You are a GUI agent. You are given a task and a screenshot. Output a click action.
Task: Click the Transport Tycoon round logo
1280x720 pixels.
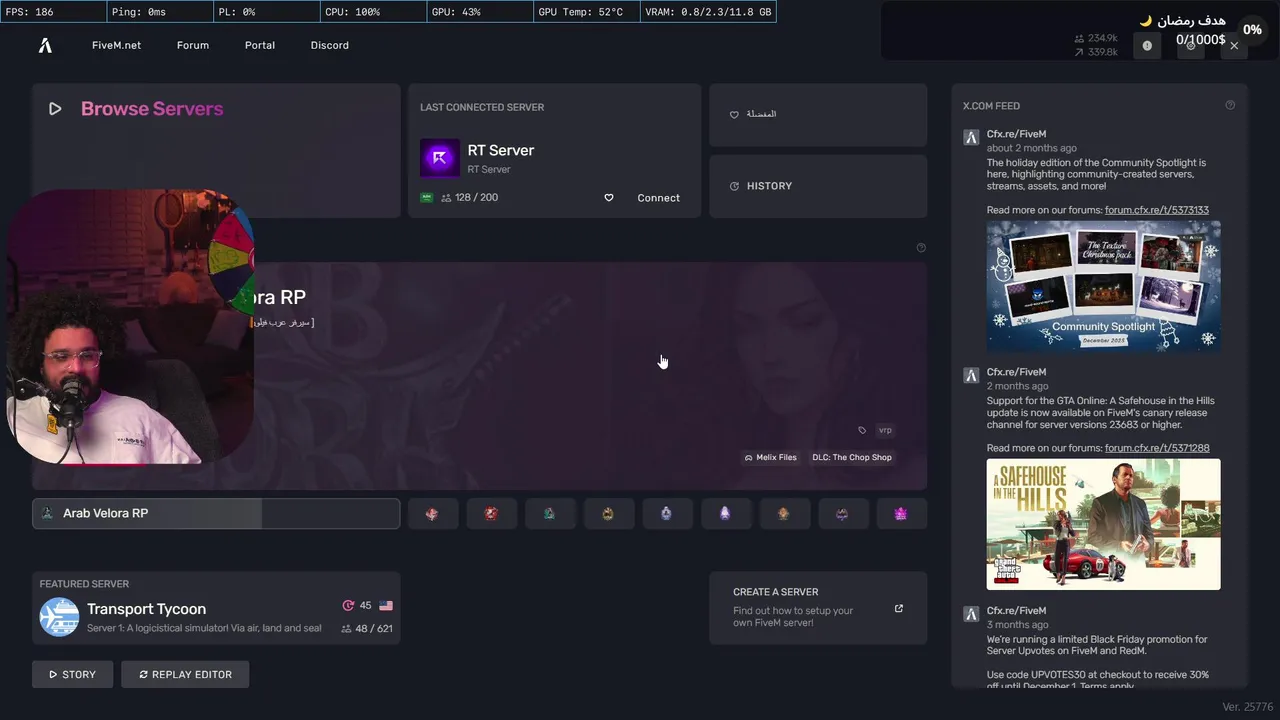coord(59,617)
